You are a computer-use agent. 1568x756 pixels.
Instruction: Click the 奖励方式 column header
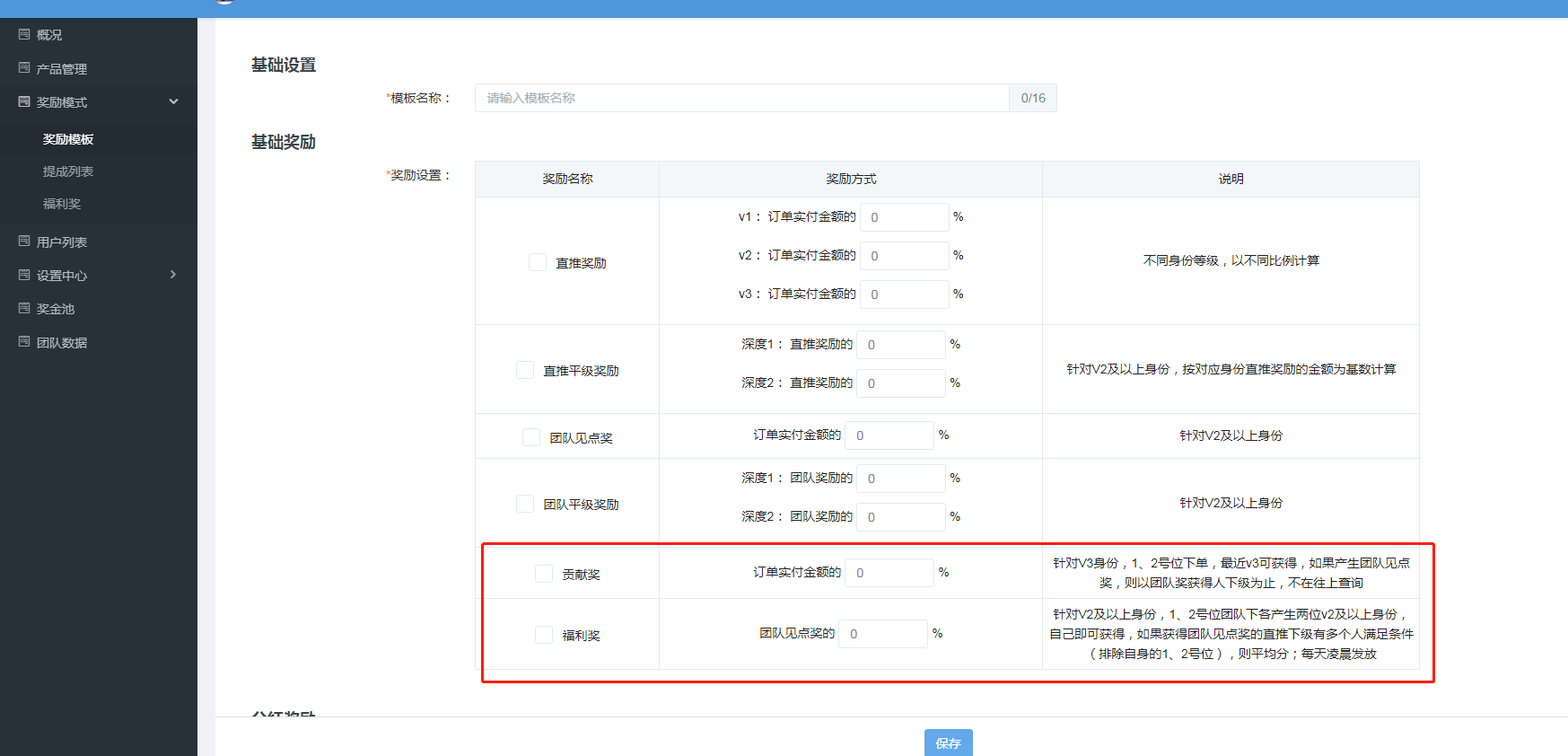851,179
